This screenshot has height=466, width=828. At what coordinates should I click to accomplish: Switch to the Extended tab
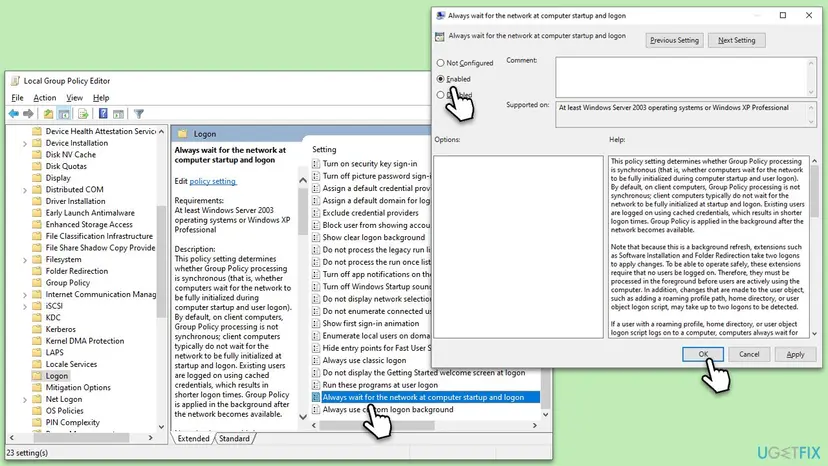(x=193, y=439)
